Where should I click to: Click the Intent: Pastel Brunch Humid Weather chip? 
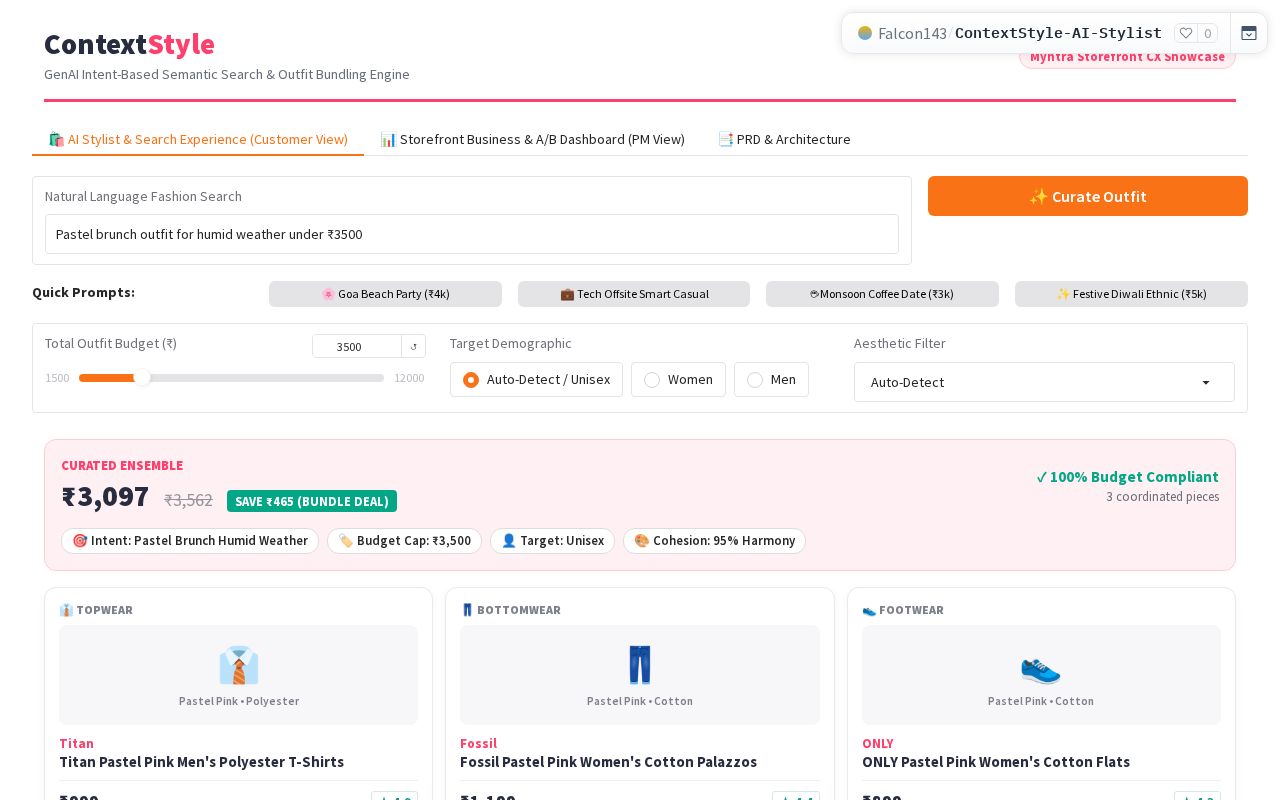[190, 541]
